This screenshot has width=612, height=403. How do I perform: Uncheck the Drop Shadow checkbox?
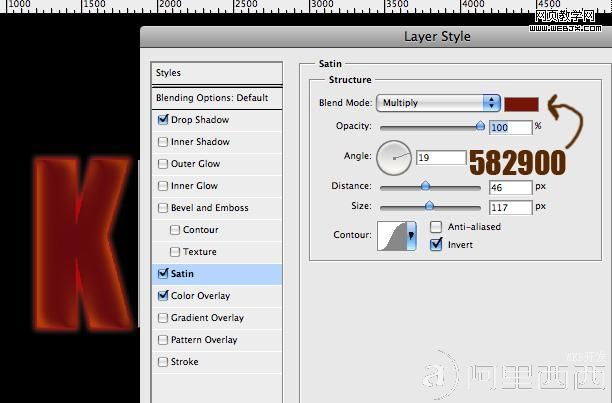tap(163, 119)
